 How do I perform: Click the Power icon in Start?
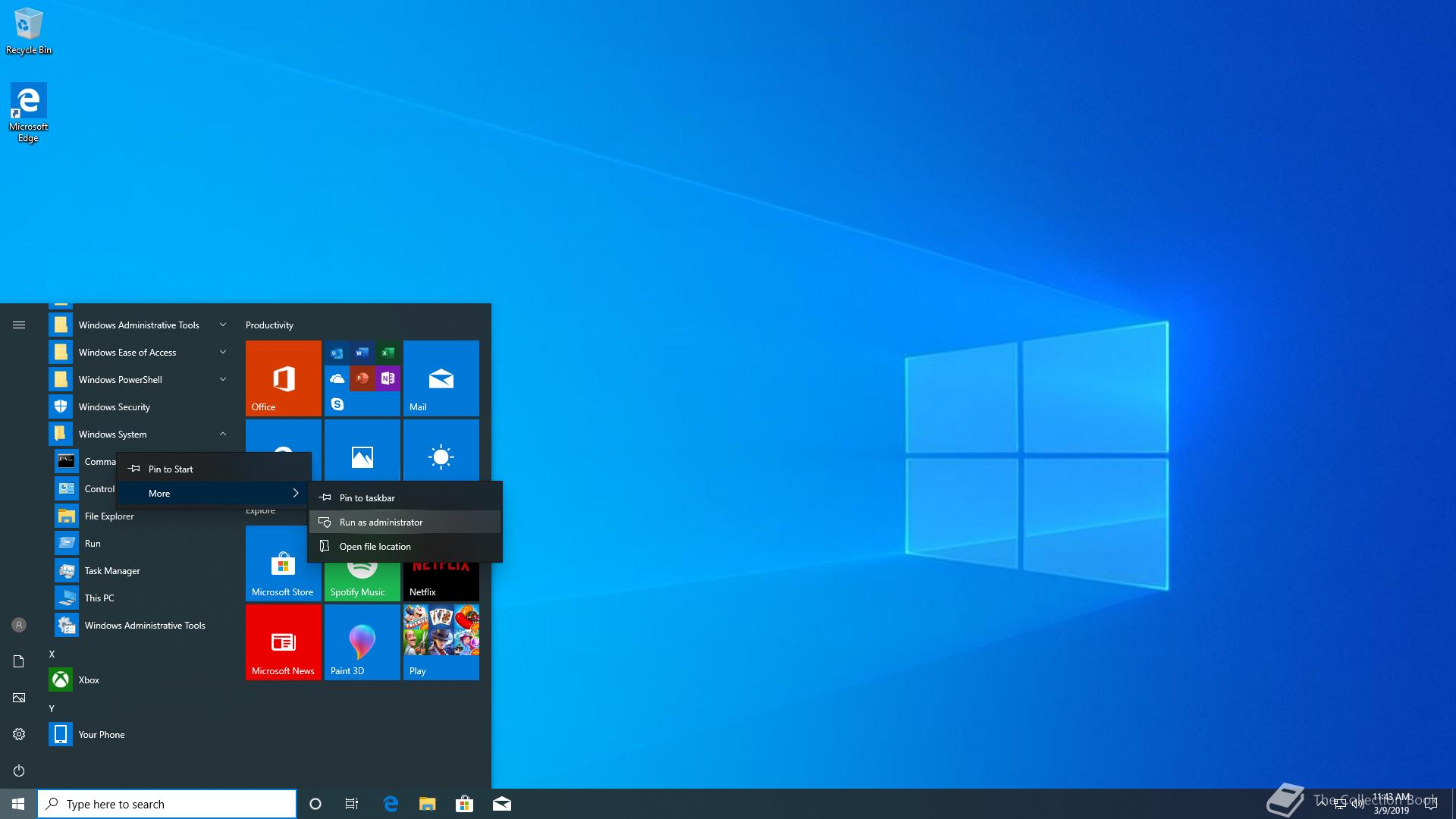coord(19,770)
